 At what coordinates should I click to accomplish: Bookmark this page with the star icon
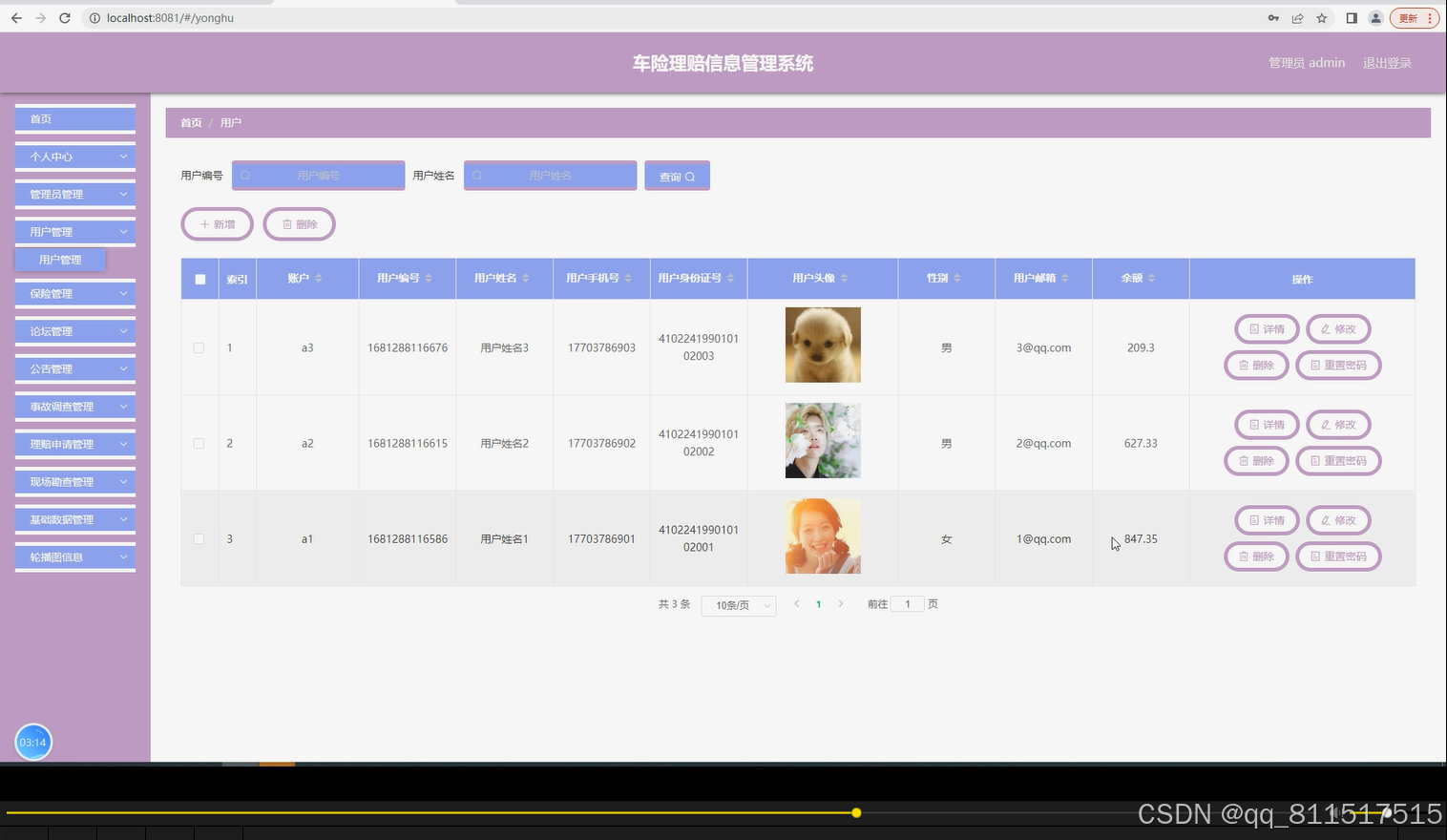click(1322, 18)
